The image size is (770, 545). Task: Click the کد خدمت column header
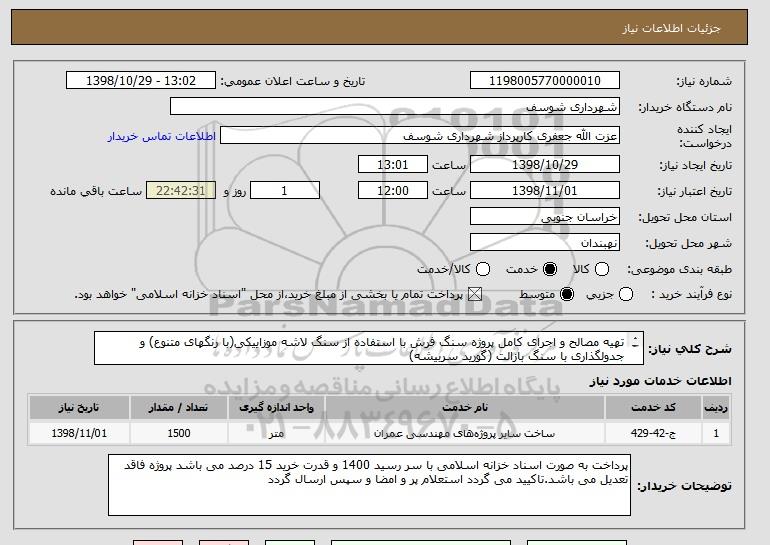click(653, 408)
